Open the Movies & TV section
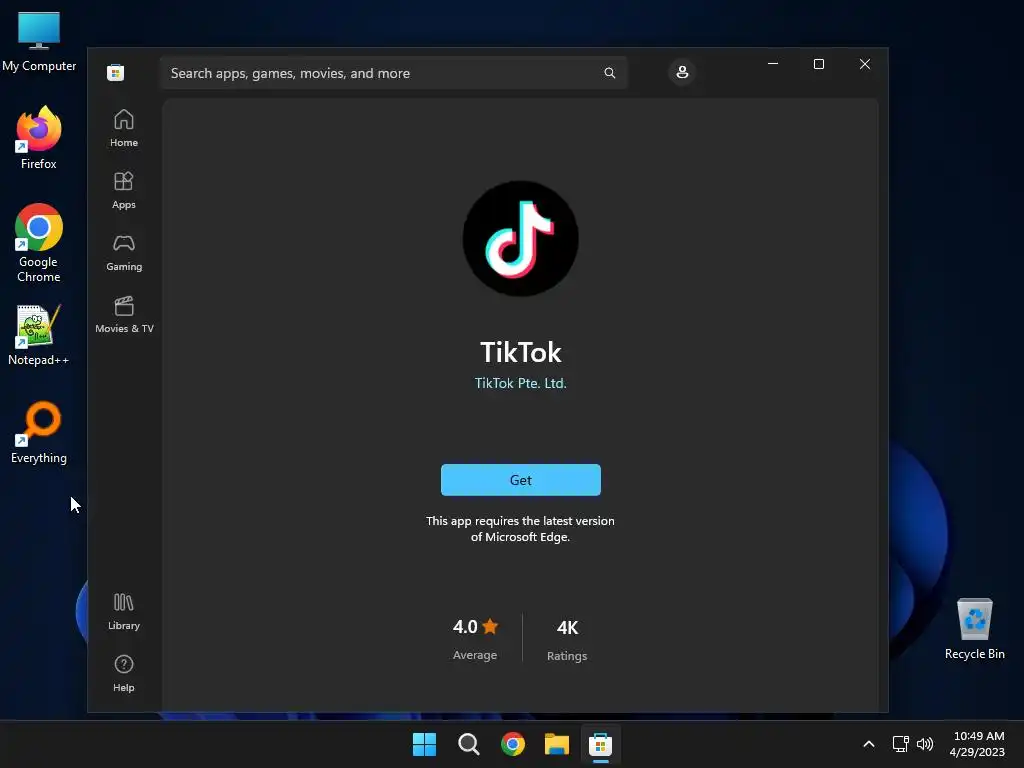 (124, 314)
